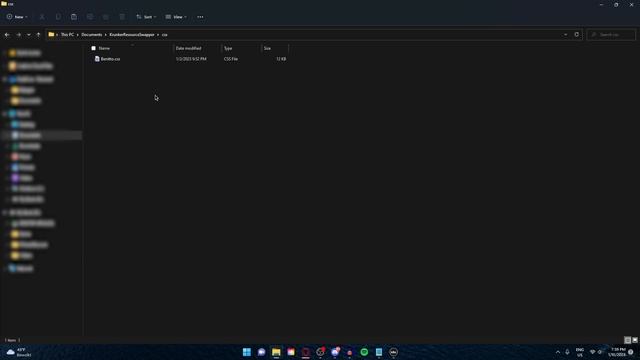
Task: Open the clock and date flyout
Action: tap(618, 352)
